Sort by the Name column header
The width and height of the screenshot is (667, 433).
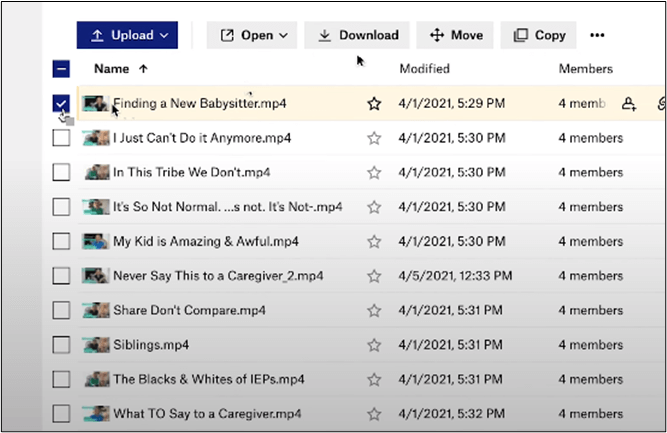(112, 69)
